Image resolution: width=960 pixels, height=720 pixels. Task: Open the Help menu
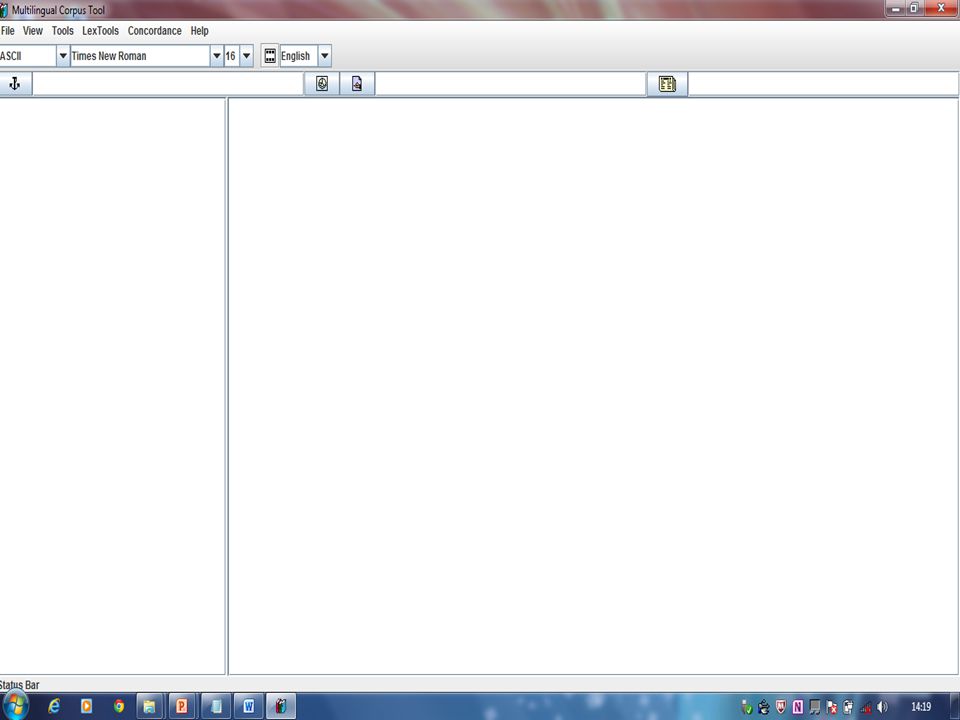tap(199, 31)
